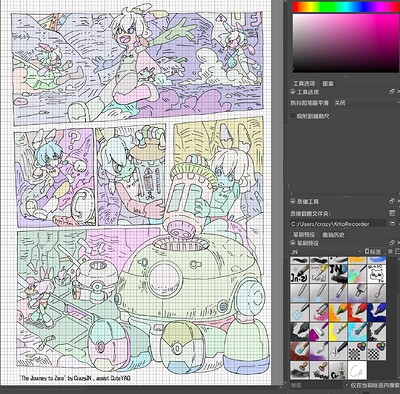This screenshot has height=394, width=400.
Task: Toggle the 吸附到辅助尺 snap checkbox
Action: click(x=293, y=116)
